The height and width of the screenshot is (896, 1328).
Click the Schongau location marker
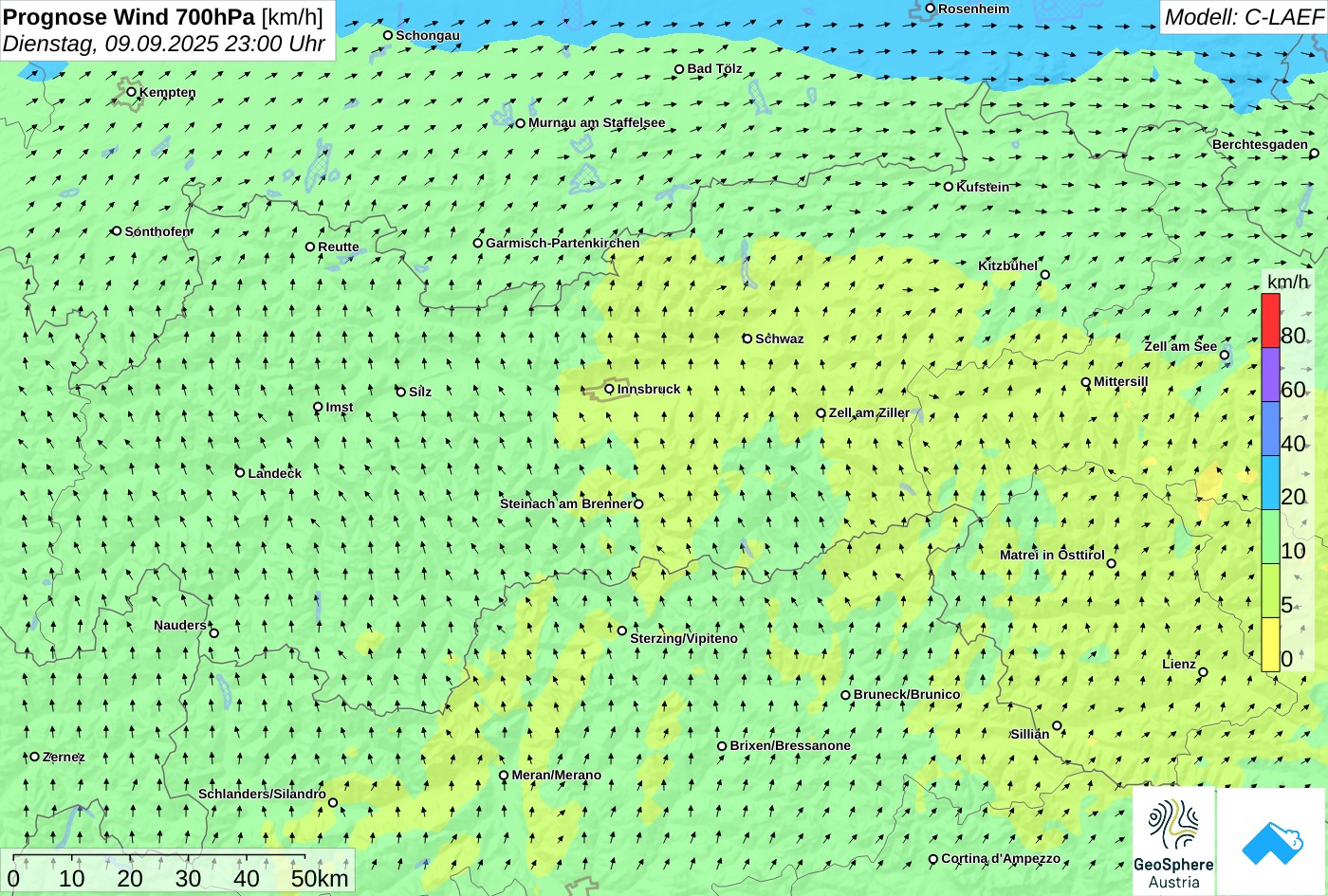[x=388, y=35]
